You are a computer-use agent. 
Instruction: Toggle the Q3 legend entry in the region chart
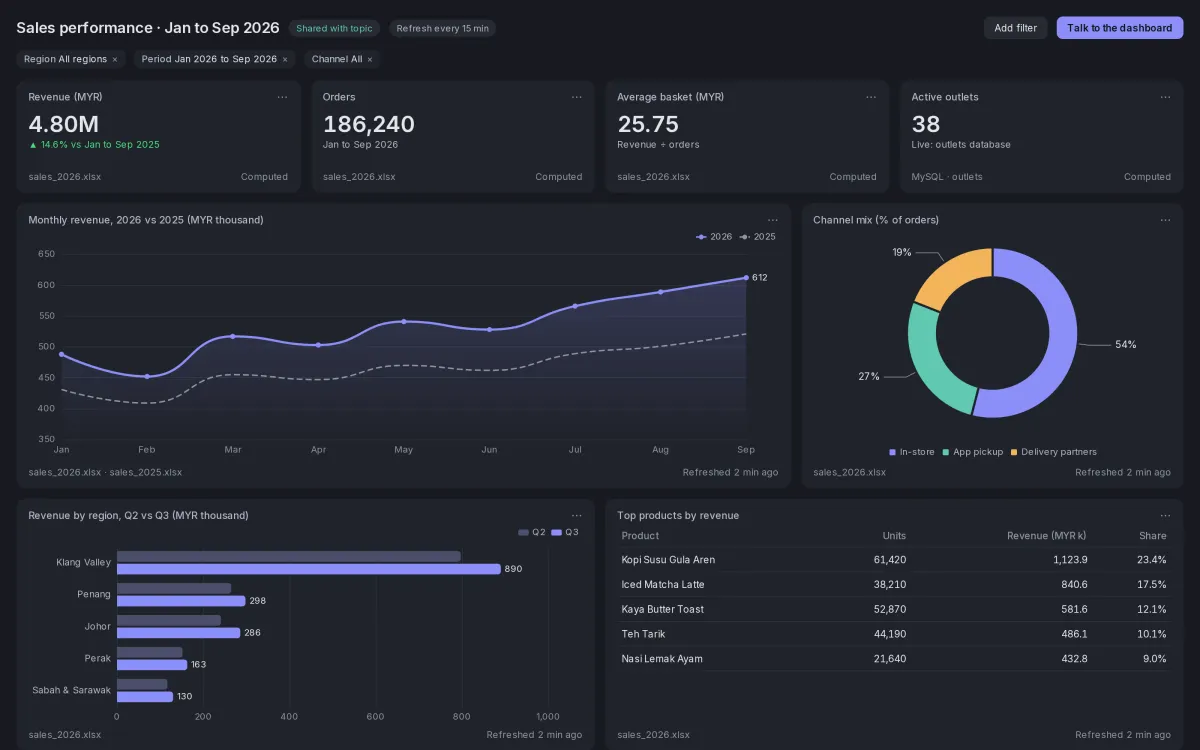click(x=565, y=532)
